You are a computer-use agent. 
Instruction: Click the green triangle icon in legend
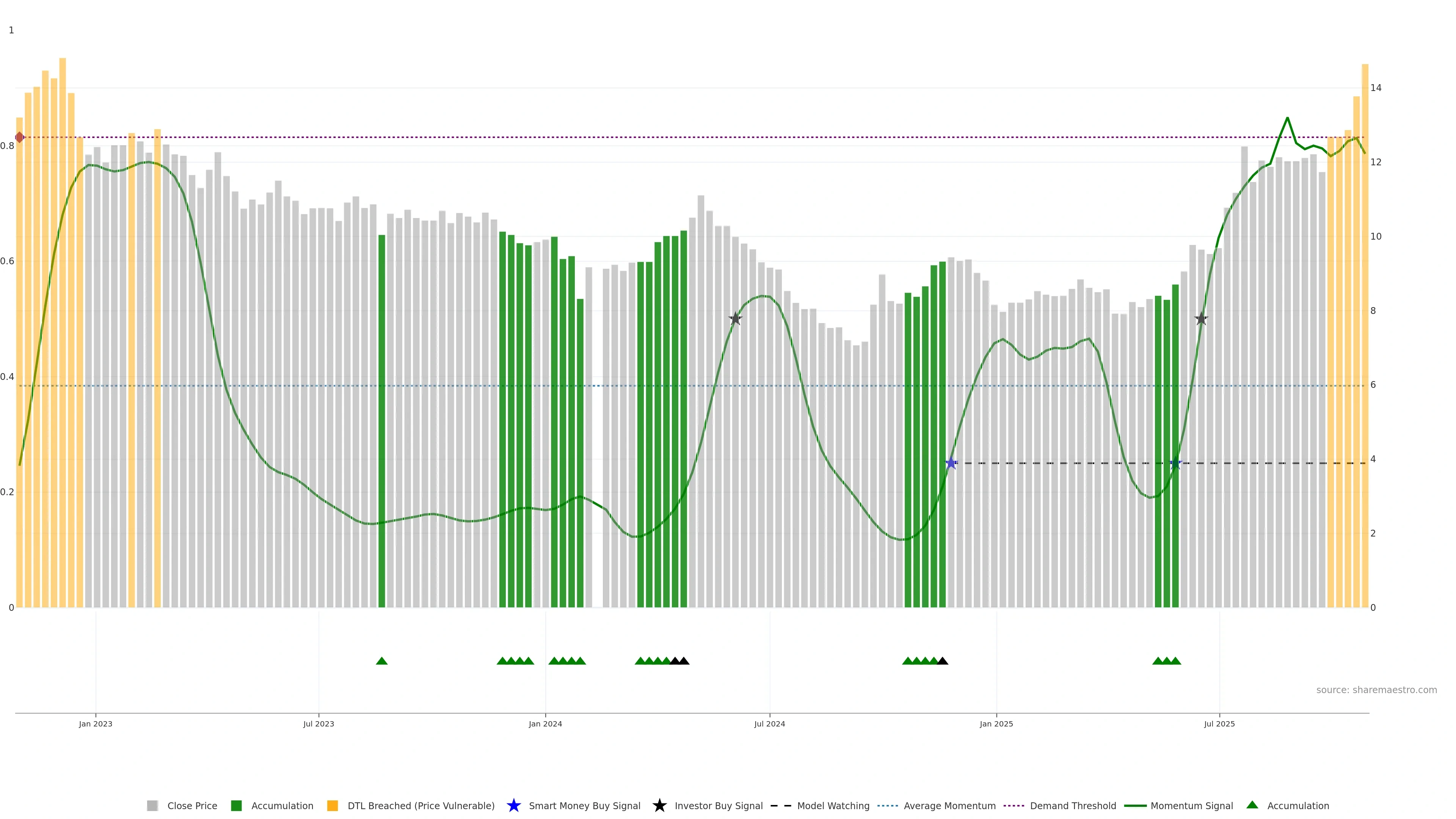click(x=1252, y=805)
